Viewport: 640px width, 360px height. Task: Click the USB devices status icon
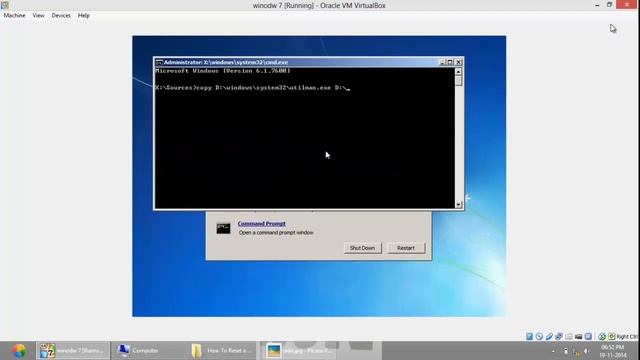click(x=549, y=336)
